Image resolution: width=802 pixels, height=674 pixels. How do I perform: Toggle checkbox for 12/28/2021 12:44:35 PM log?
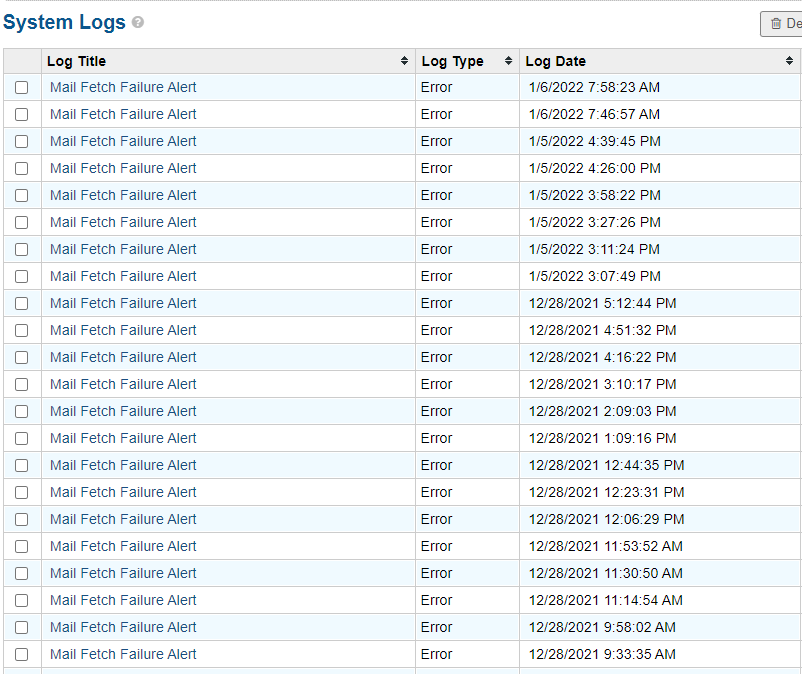[21, 466]
